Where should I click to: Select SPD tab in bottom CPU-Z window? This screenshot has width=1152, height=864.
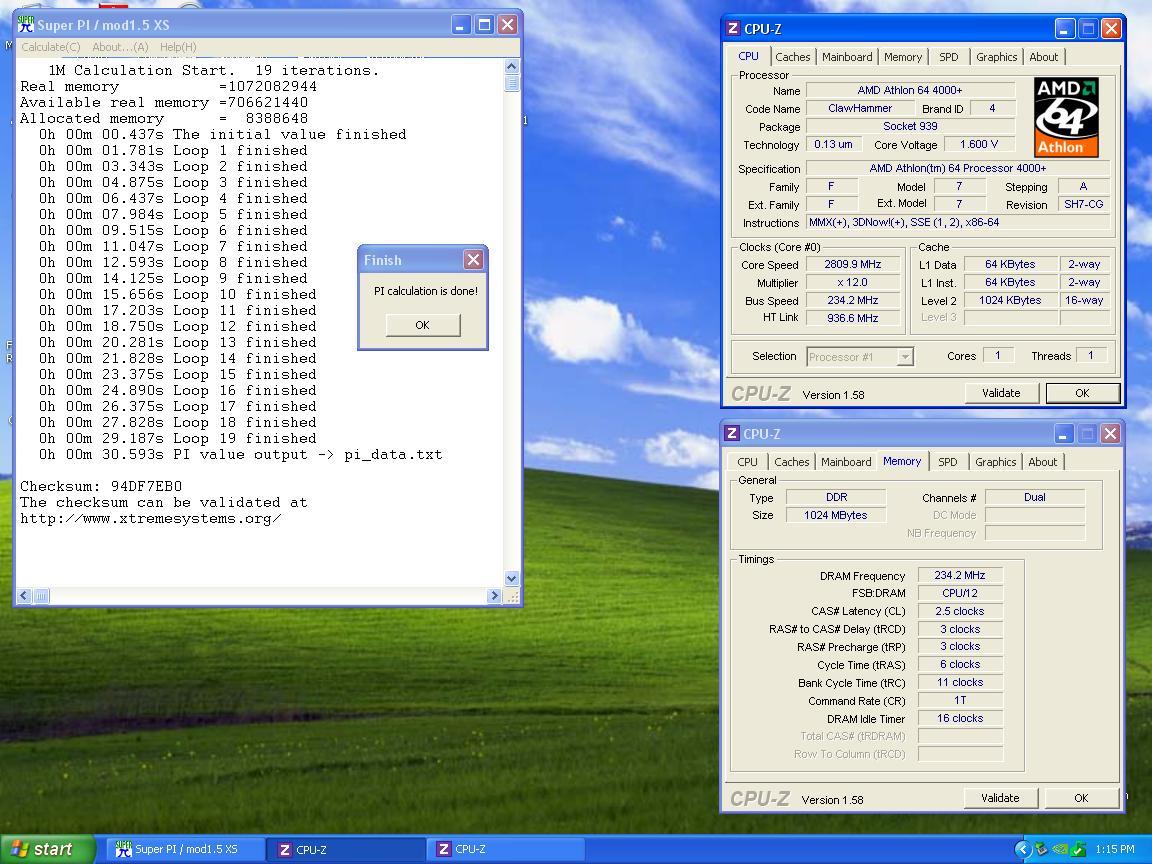[948, 461]
